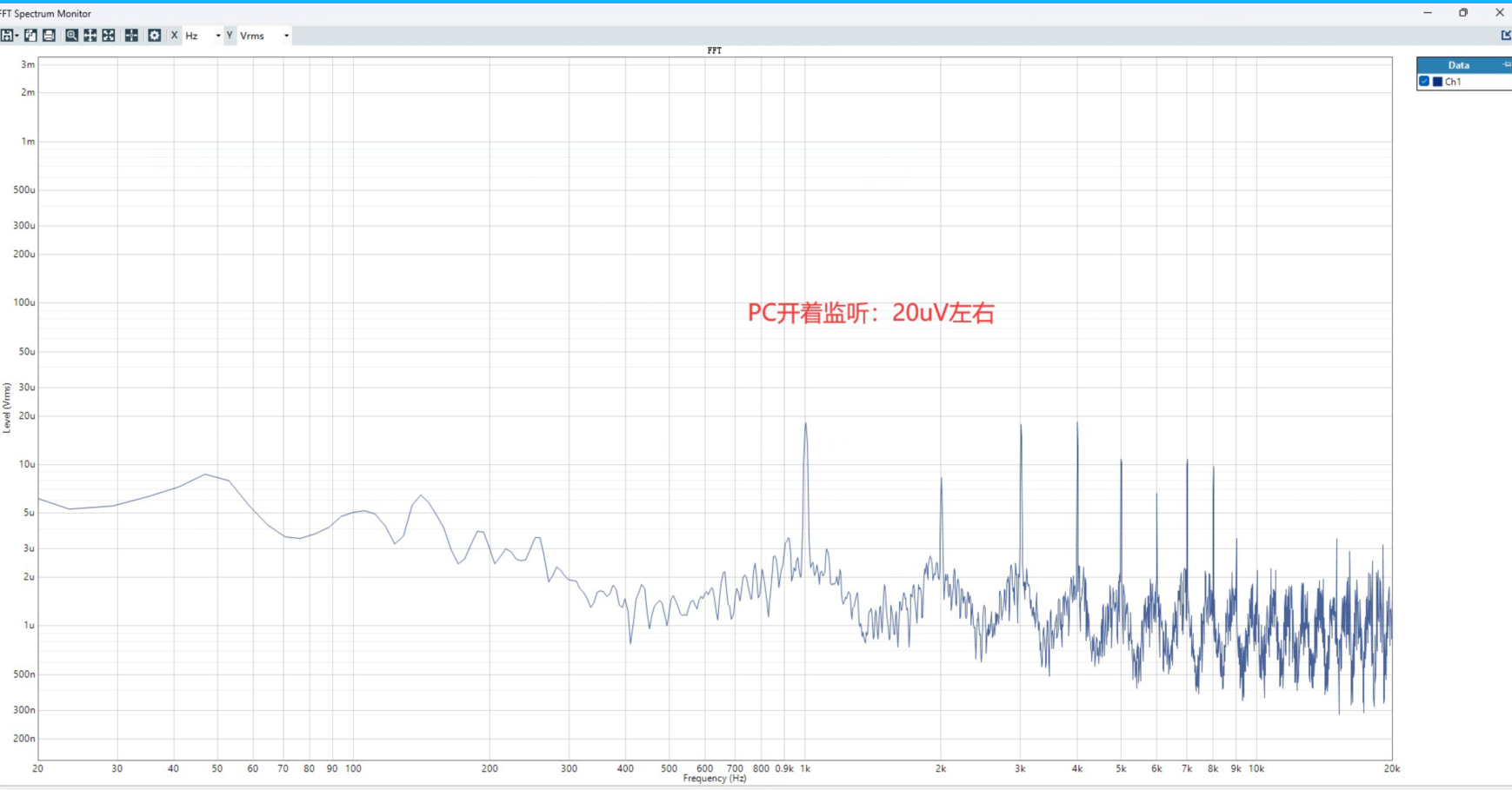Click the dock arrow icon at toolbar's right end

coord(1506,36)
